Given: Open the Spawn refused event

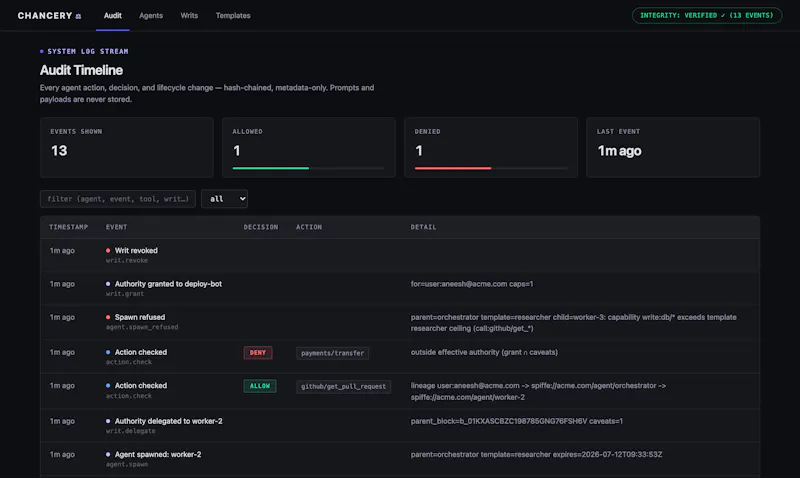Looking at the screenshot, I should click(x=140, y=317).
